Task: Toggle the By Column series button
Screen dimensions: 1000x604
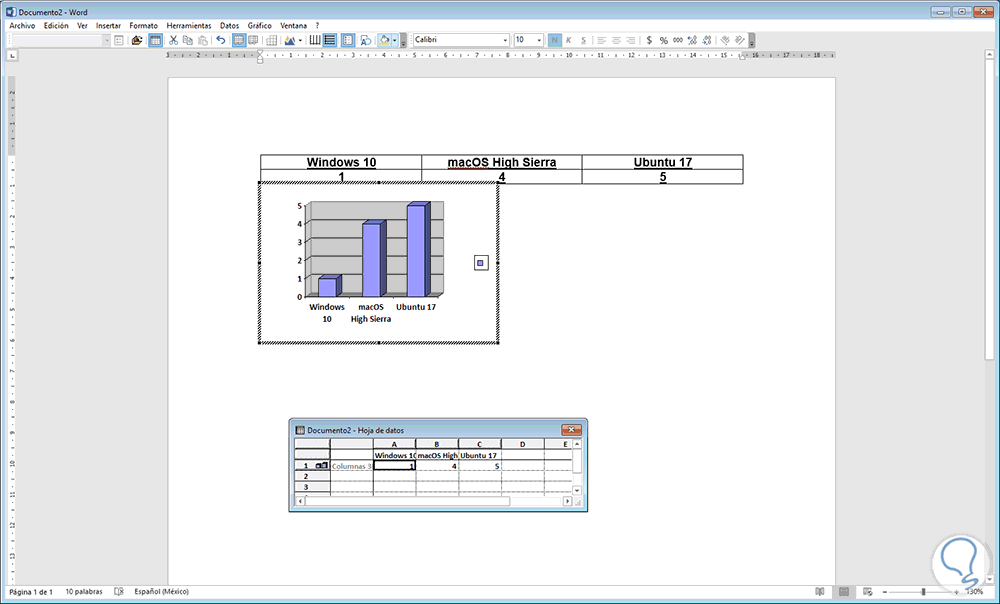Action: coord(253,40)
